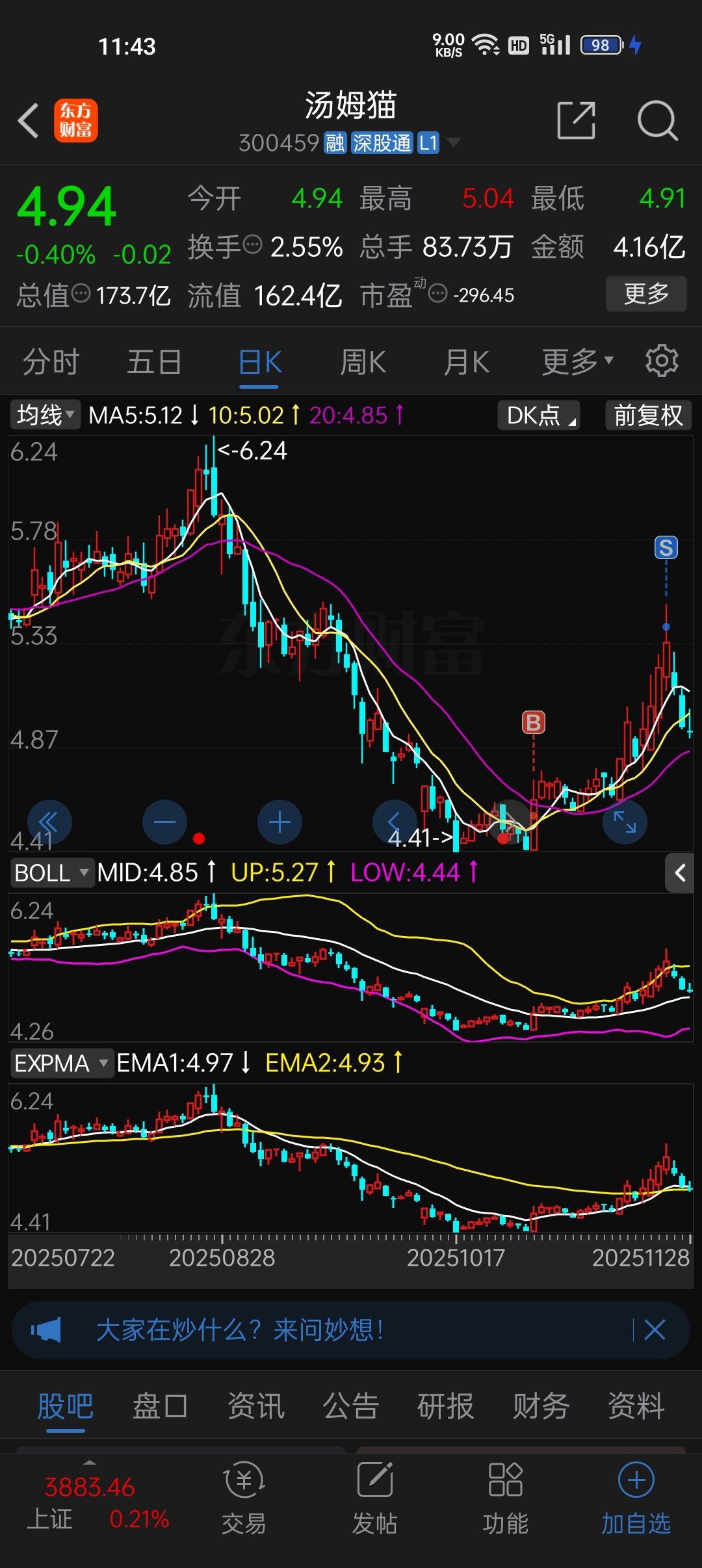Move chart left with single arrow
Screen dimensions: 702x1568
[x=393, y=822]
